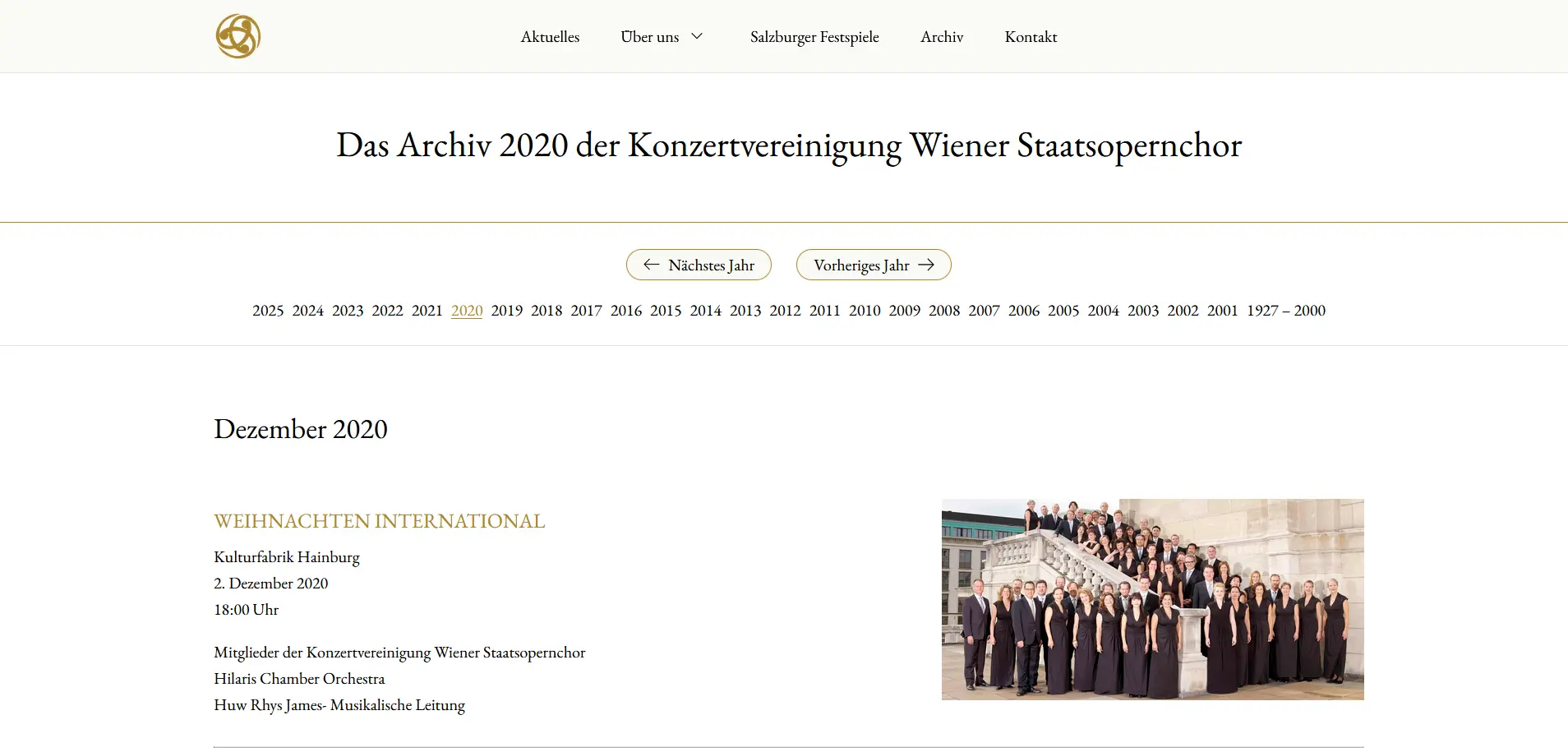Screen dimensions: 1568x752
Task: Click the Vorheriges Jahr button
Action: tap(874, 265)
